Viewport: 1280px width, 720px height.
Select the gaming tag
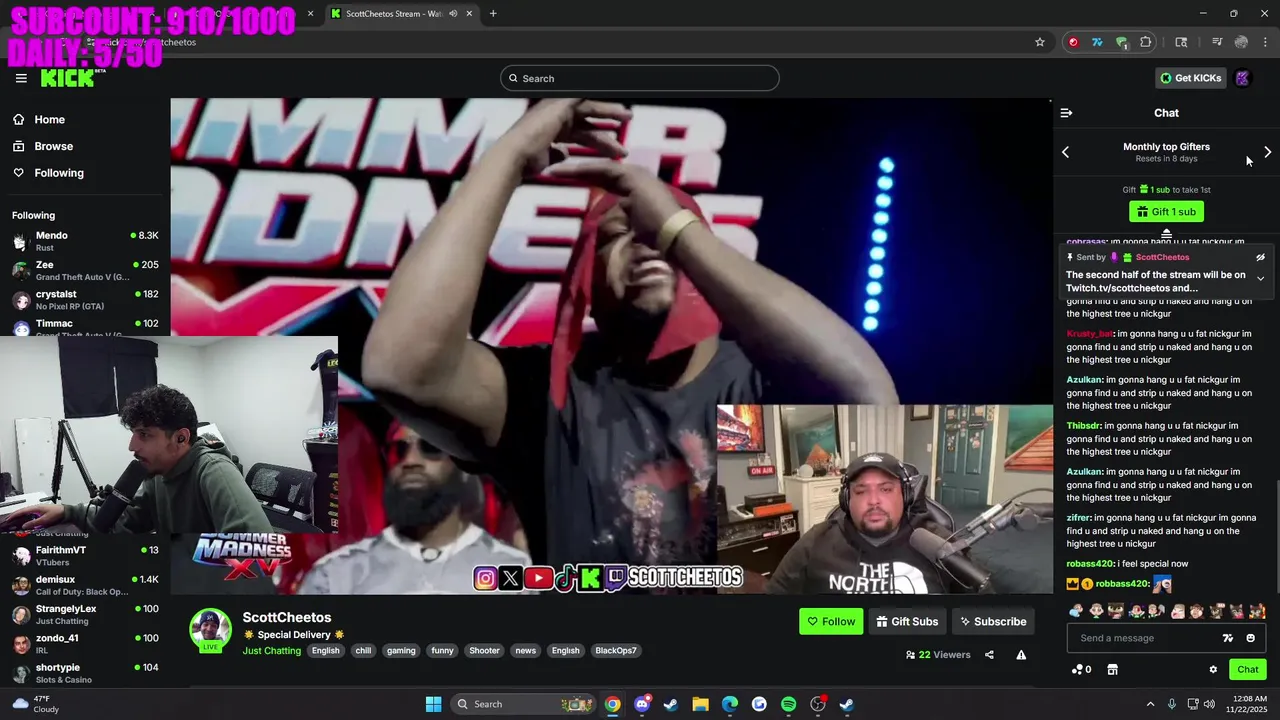(401, 651)
